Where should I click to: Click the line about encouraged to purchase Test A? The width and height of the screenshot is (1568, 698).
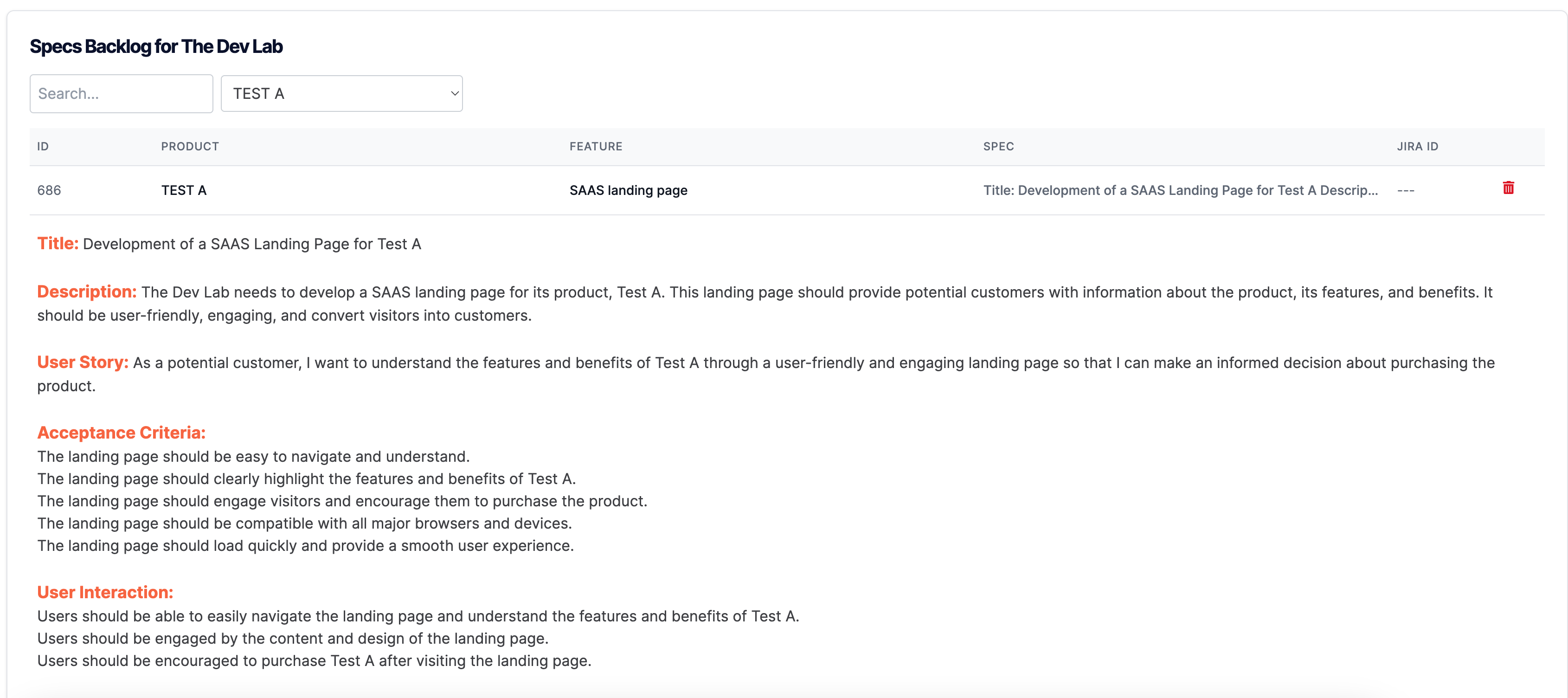click(314, 660)
